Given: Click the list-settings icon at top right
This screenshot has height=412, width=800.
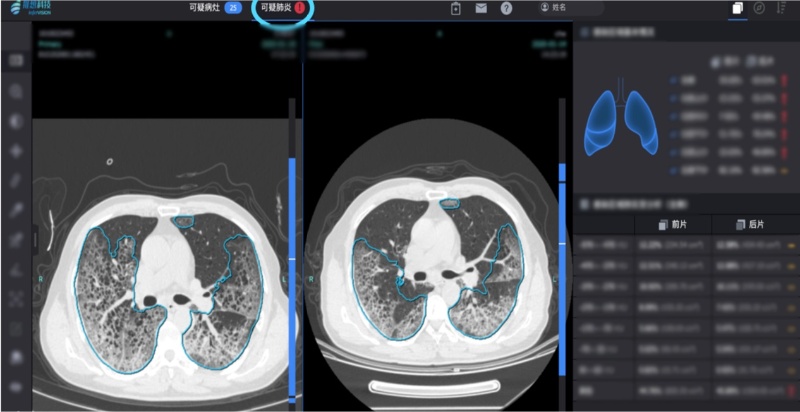Looking at the screenshot, I should point(782,8).
